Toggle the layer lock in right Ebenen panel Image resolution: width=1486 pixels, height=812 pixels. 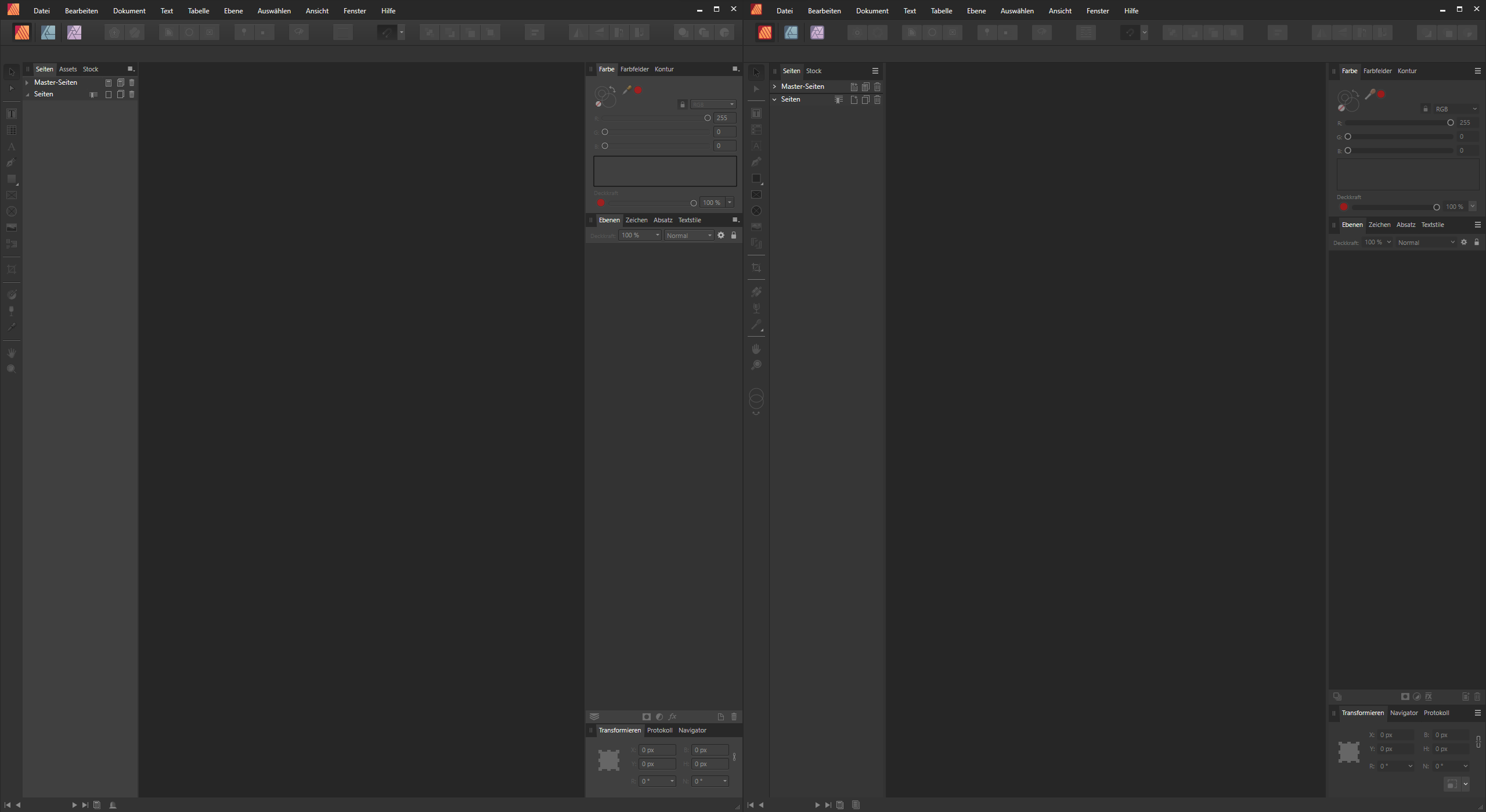pyautogui.click(x=1477, y=242)
